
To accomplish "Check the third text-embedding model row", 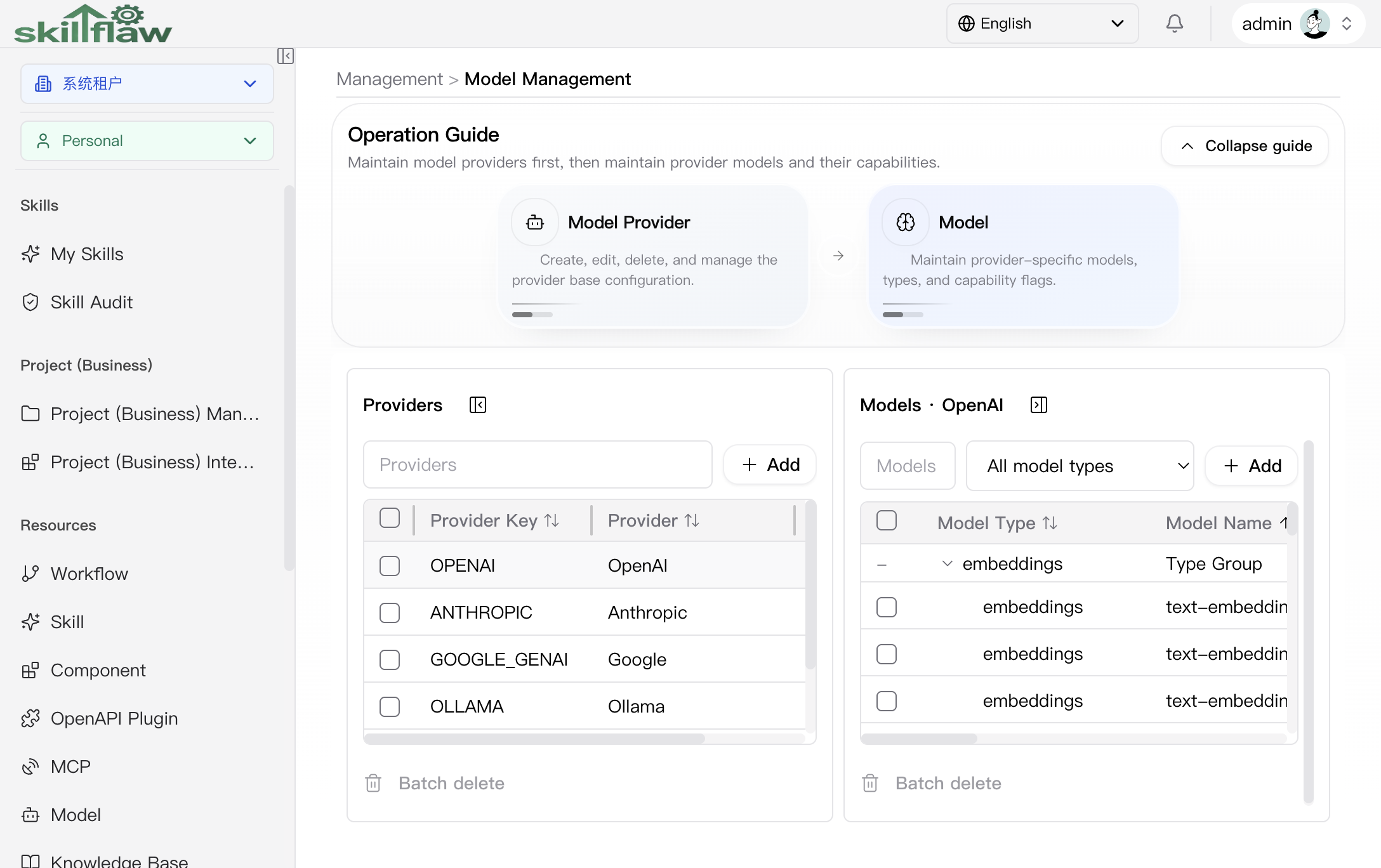I will pos(887,701).
